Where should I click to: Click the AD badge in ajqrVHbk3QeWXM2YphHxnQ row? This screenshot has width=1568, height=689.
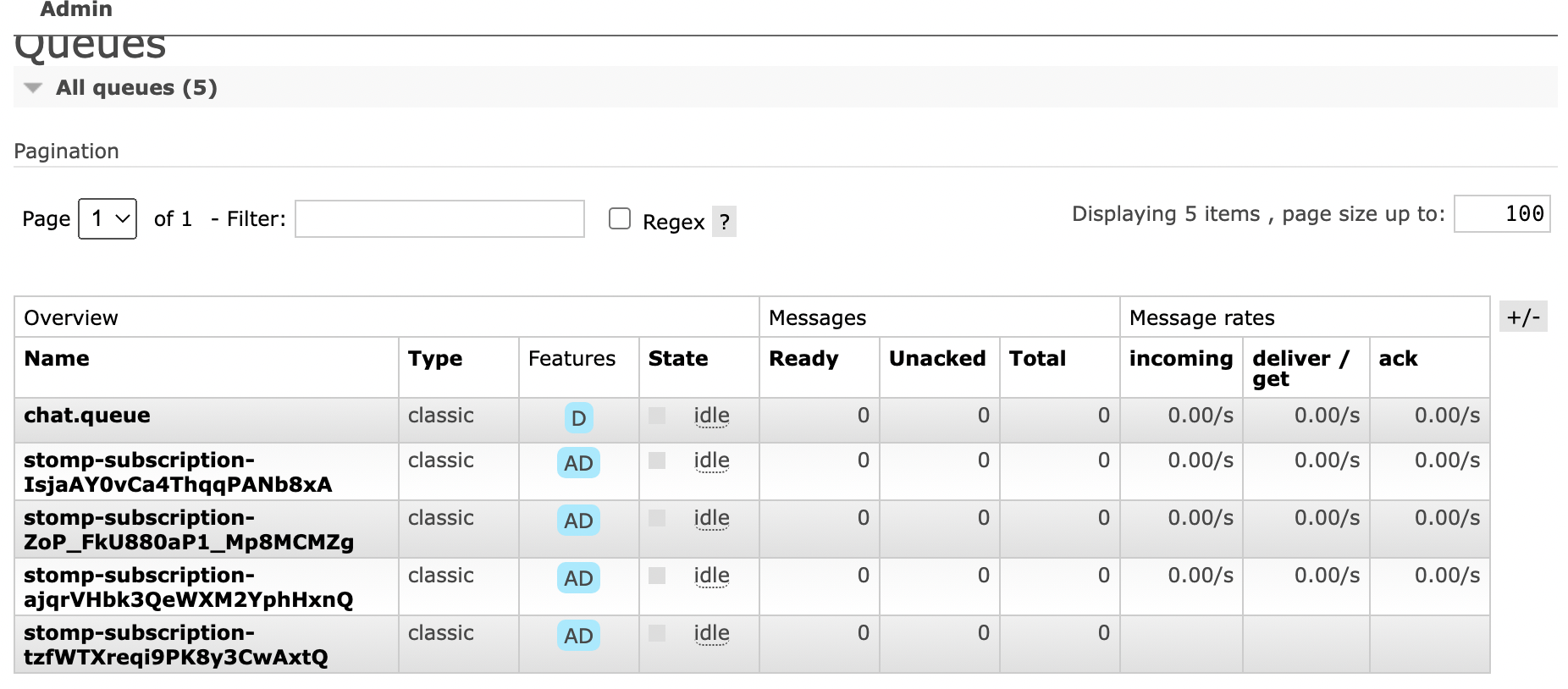[579, 578]
